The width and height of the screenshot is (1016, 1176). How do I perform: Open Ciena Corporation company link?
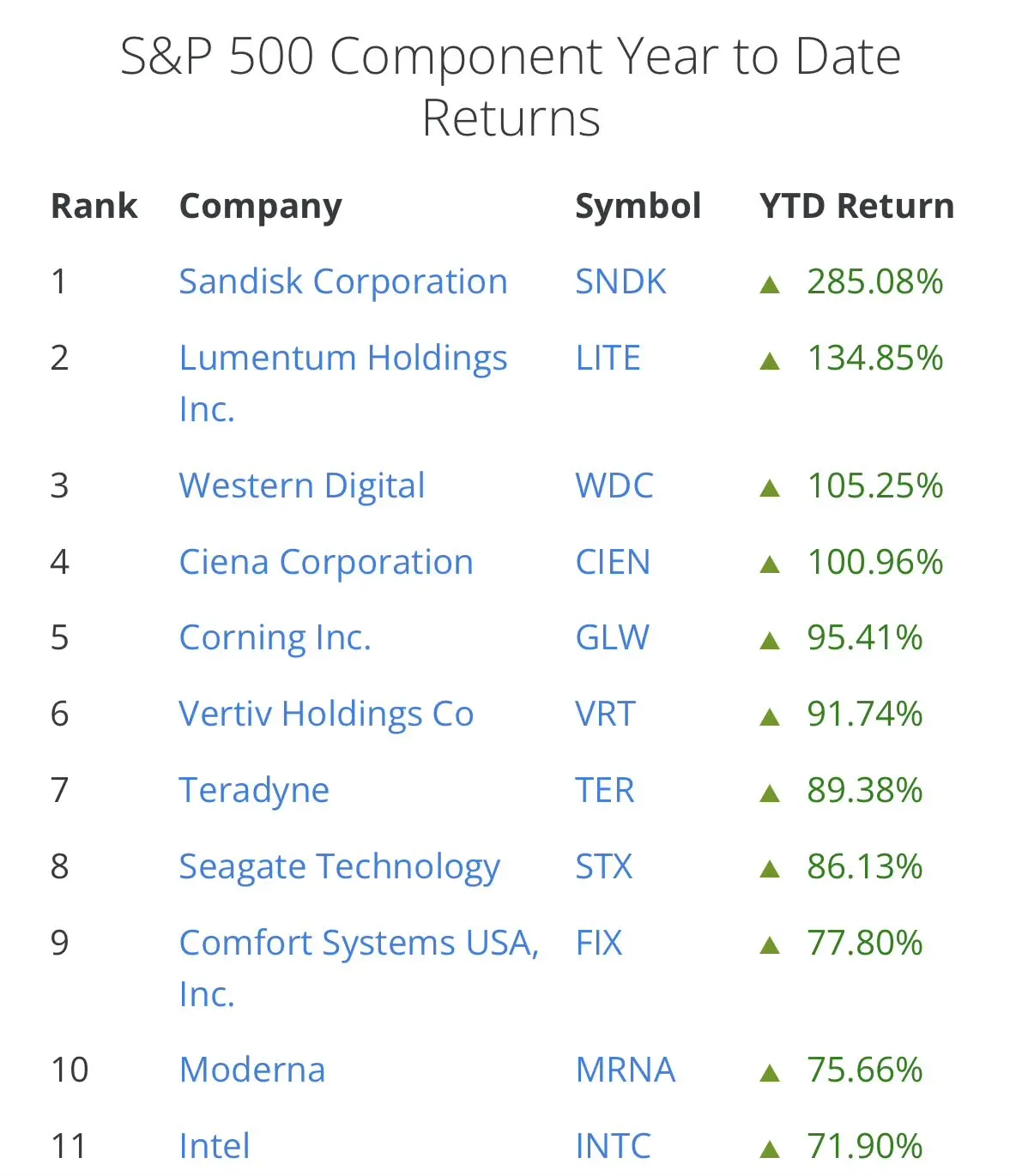(325, 562)
